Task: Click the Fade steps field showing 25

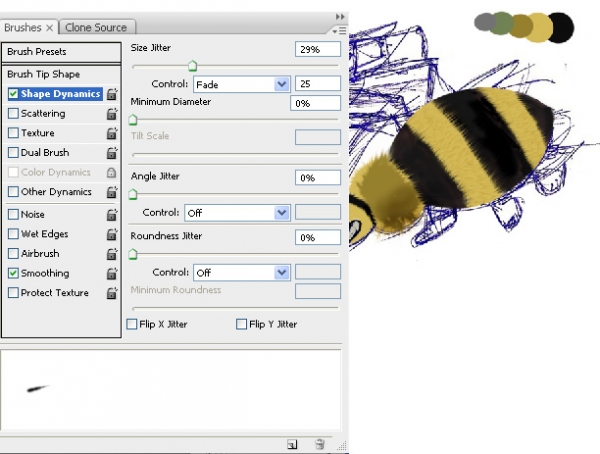Action: (318, 83)
